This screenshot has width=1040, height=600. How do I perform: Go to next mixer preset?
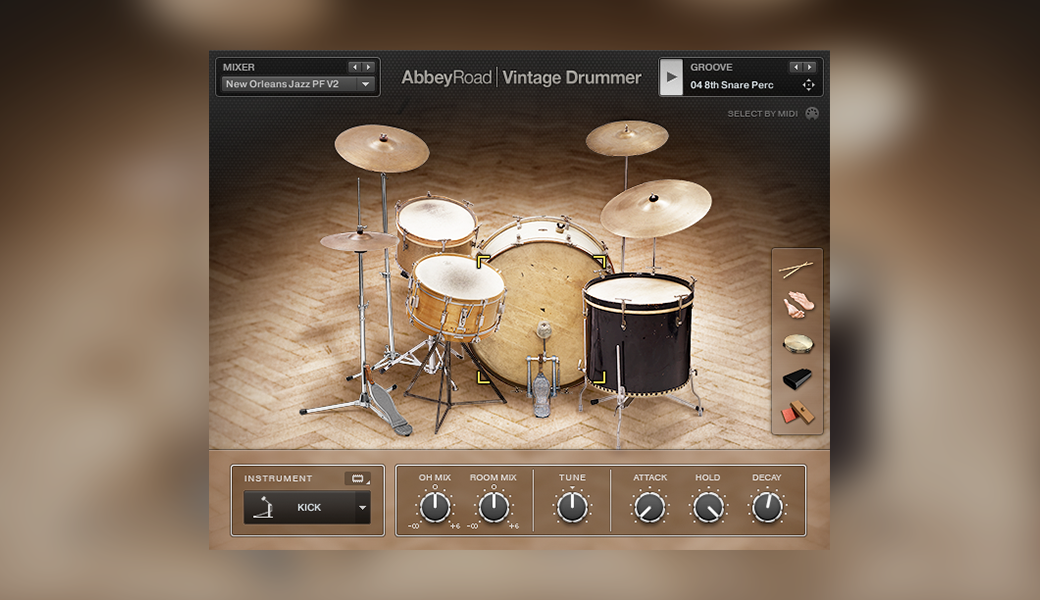(x=368, y=67)
